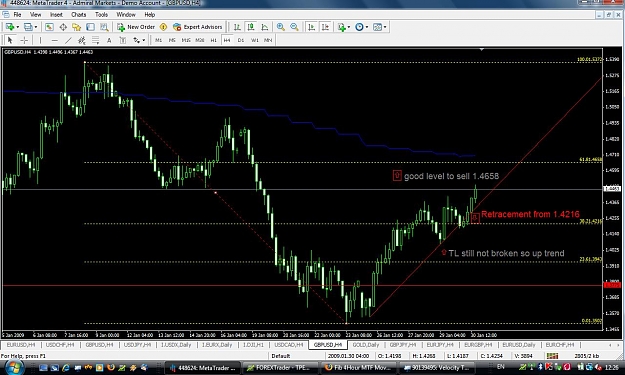Open the Help menu
This screenshot has height=375, width=625.
tap(149, 15)
